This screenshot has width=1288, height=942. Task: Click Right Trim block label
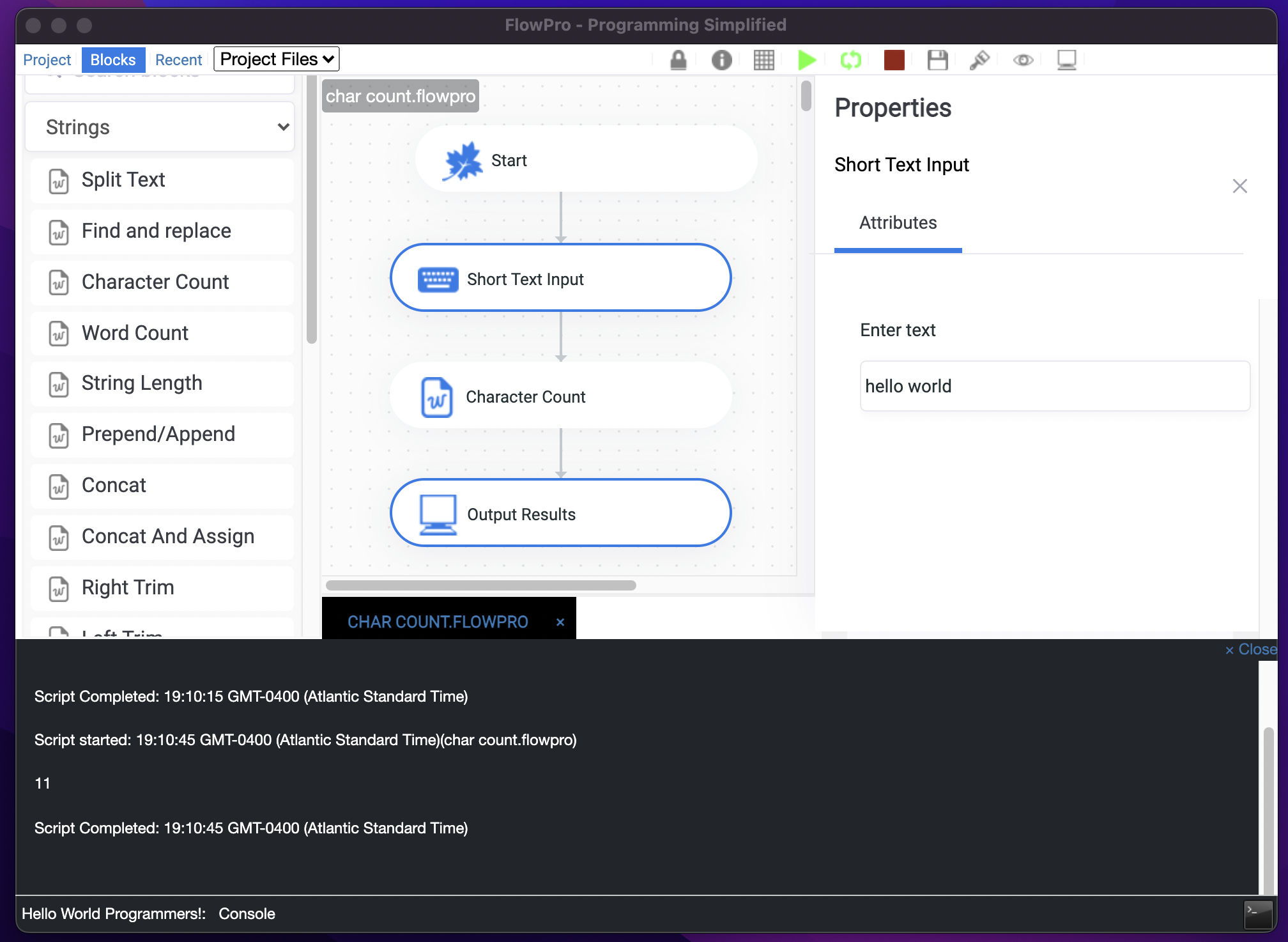point(128,587)
